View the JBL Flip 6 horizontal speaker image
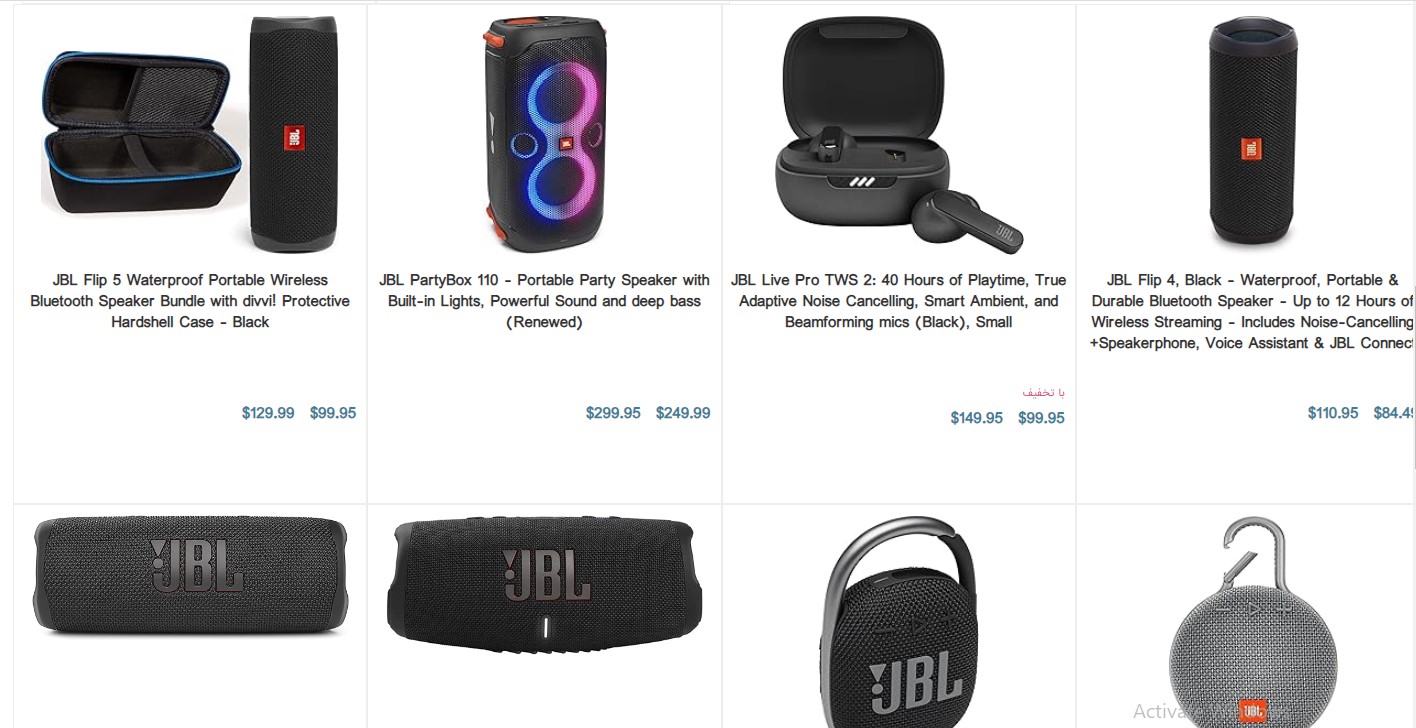This screenshot has width=1416, height=728. click(190, 577)
